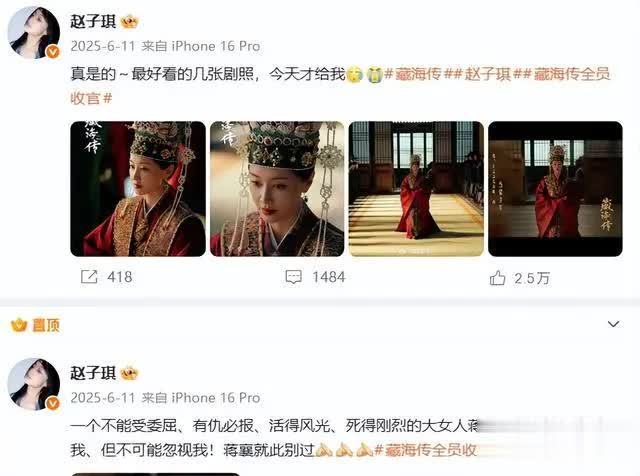Open fourth photo with dark borders

[x=556, y=189]
